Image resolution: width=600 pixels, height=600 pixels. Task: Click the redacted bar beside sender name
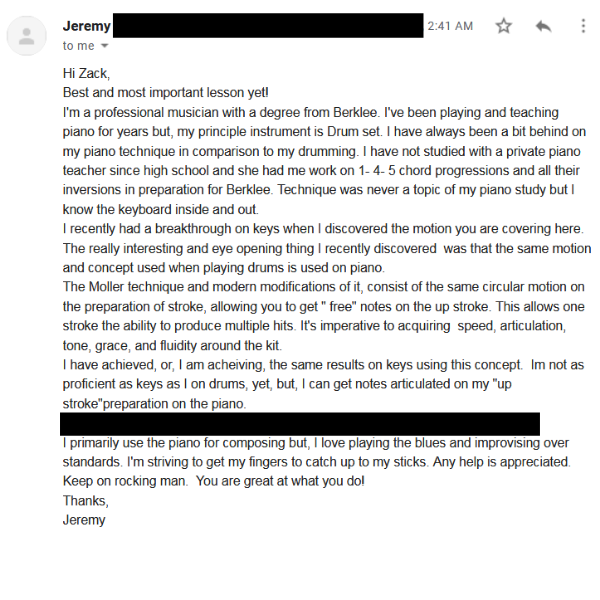[x=267, y=26]
